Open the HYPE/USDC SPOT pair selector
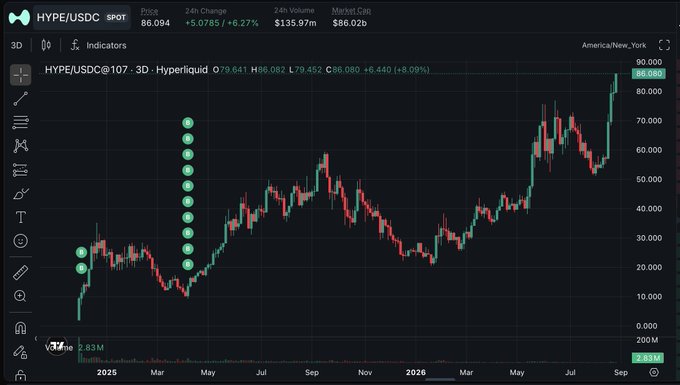680x385 pixels. coord(82,17)
